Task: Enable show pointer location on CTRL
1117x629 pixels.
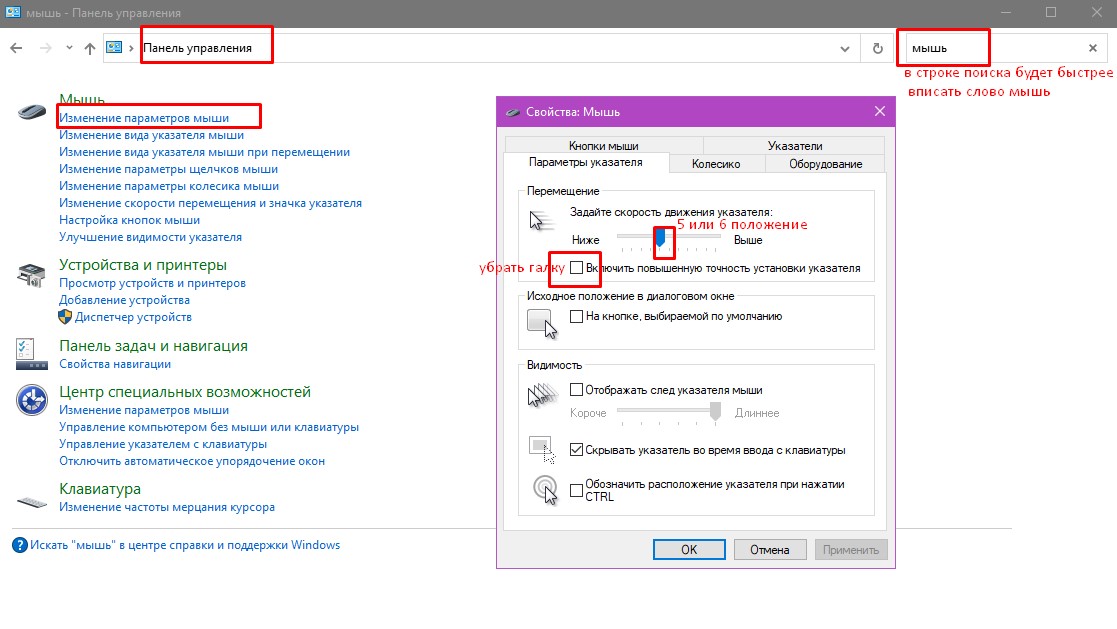Action: [x=576, y=490]
